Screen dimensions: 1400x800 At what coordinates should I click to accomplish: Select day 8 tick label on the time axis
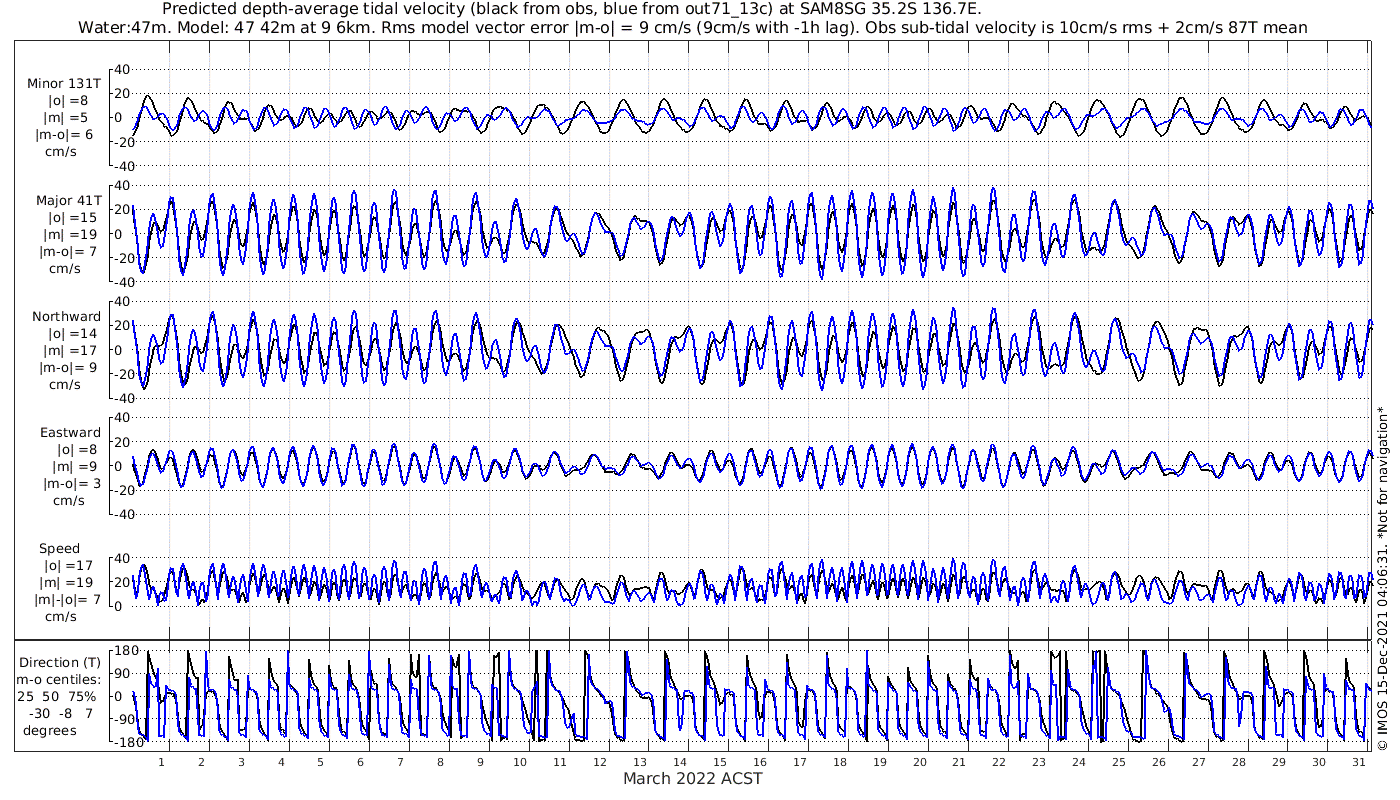(440, 762)
